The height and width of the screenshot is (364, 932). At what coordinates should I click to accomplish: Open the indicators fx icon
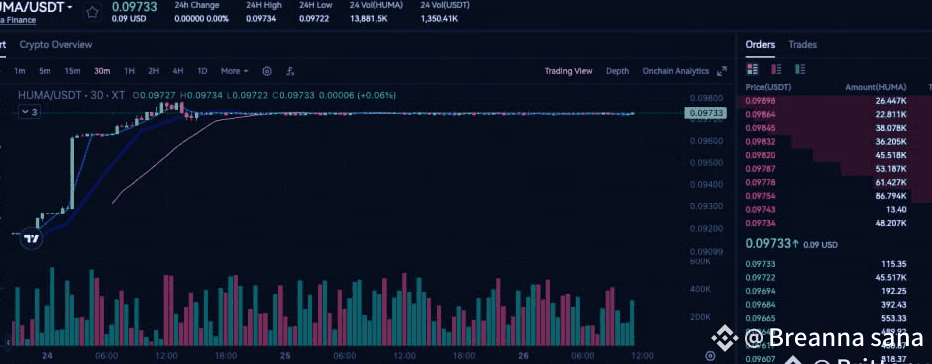[290, 71]
